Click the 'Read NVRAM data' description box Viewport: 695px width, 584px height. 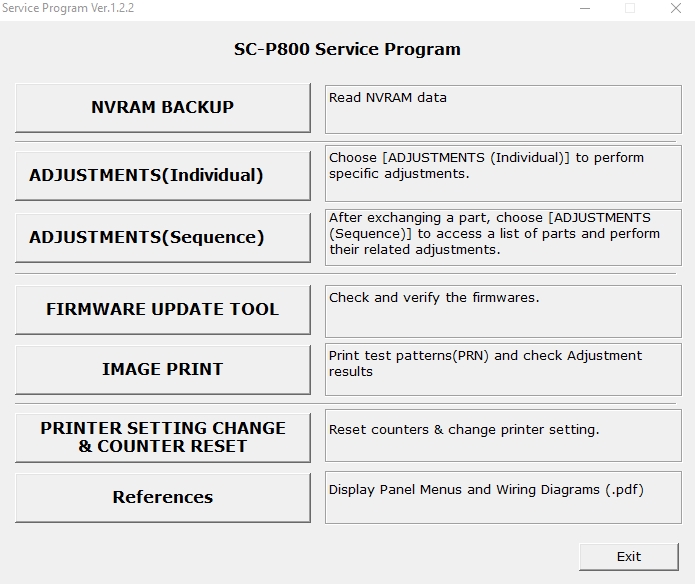503,109
